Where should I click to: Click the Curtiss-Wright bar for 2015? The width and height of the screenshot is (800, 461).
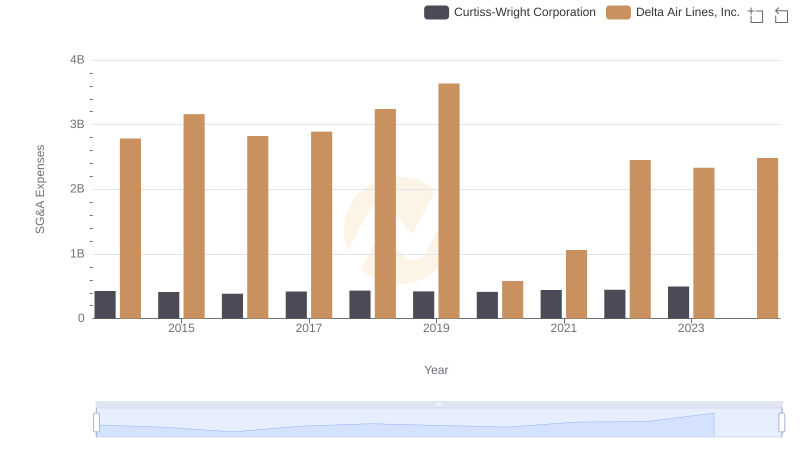[x=168, y=305]
